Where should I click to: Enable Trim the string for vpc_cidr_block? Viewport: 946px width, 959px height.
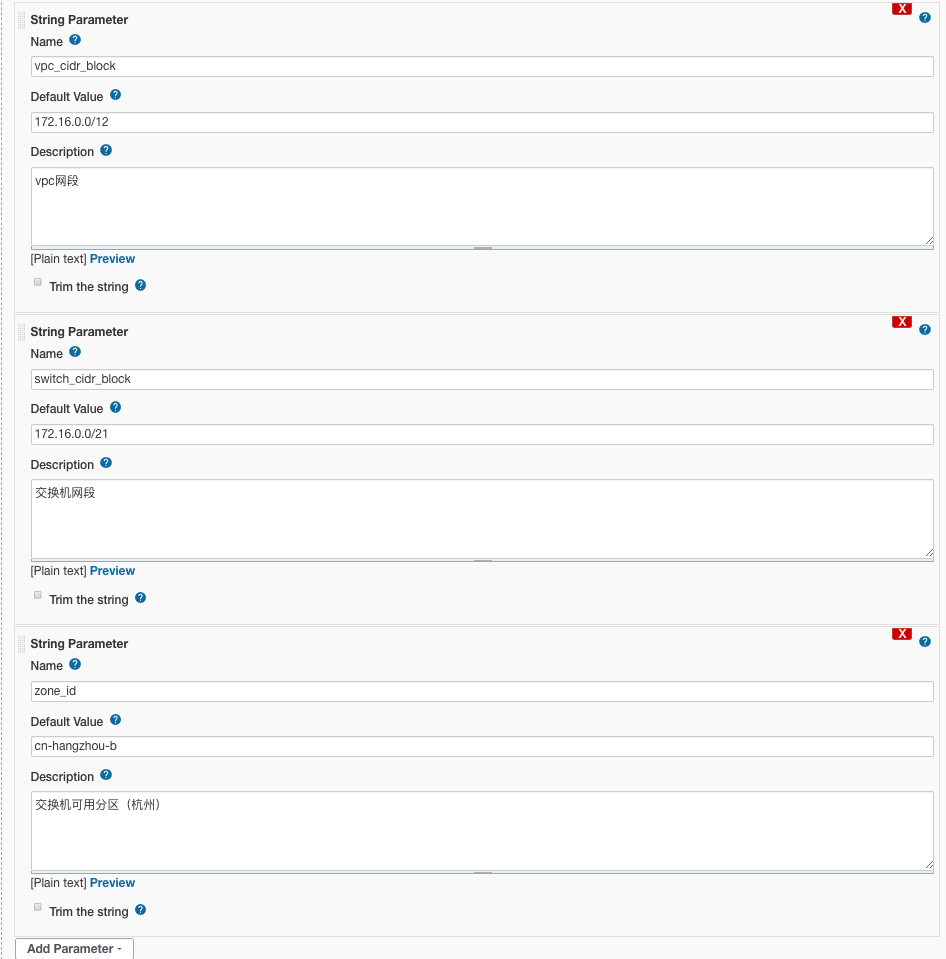pos(38,283)
